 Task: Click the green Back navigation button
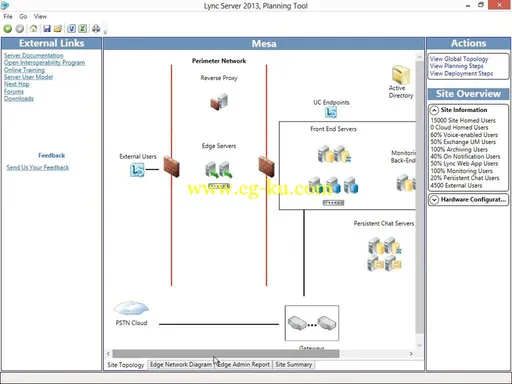click(8, 29)
